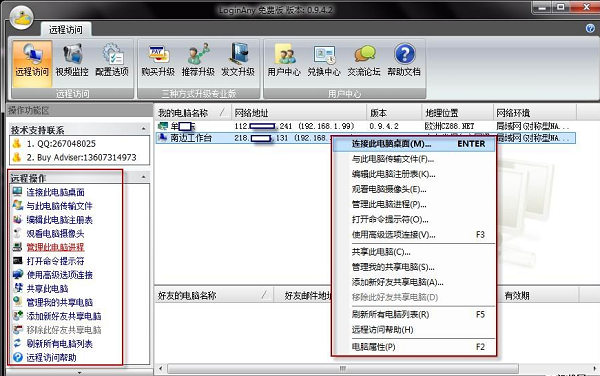
Task: Open the 视频监控 video monitoring tool
Action: (x=72, y=60)
